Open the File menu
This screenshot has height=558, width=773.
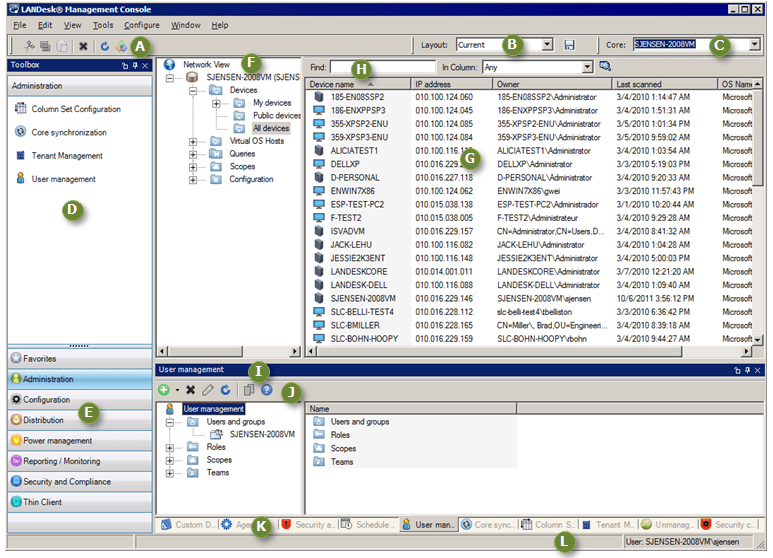tap(20, 25)
